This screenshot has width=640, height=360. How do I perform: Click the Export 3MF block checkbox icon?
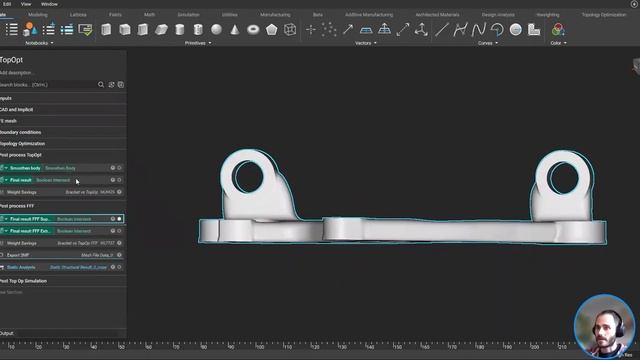[x=2, y=255]
